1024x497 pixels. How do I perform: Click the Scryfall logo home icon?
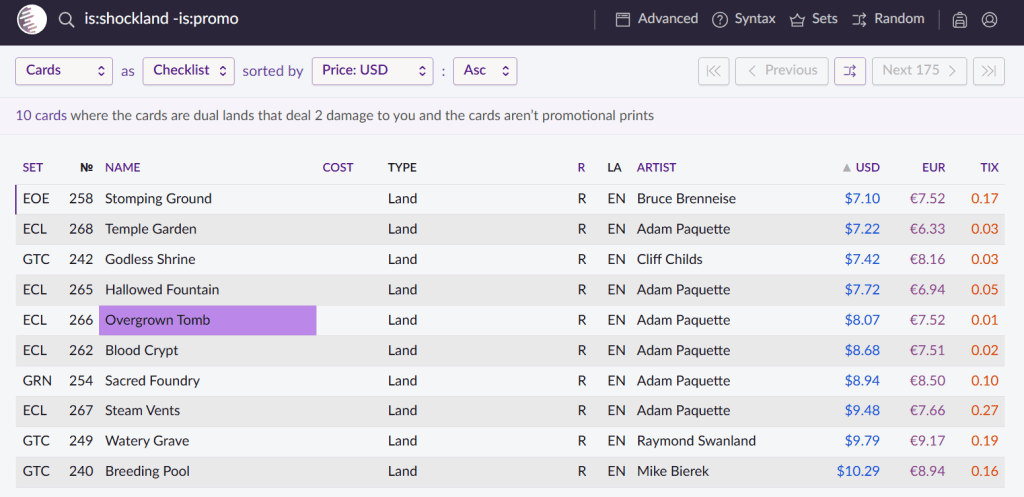point(32,20)
